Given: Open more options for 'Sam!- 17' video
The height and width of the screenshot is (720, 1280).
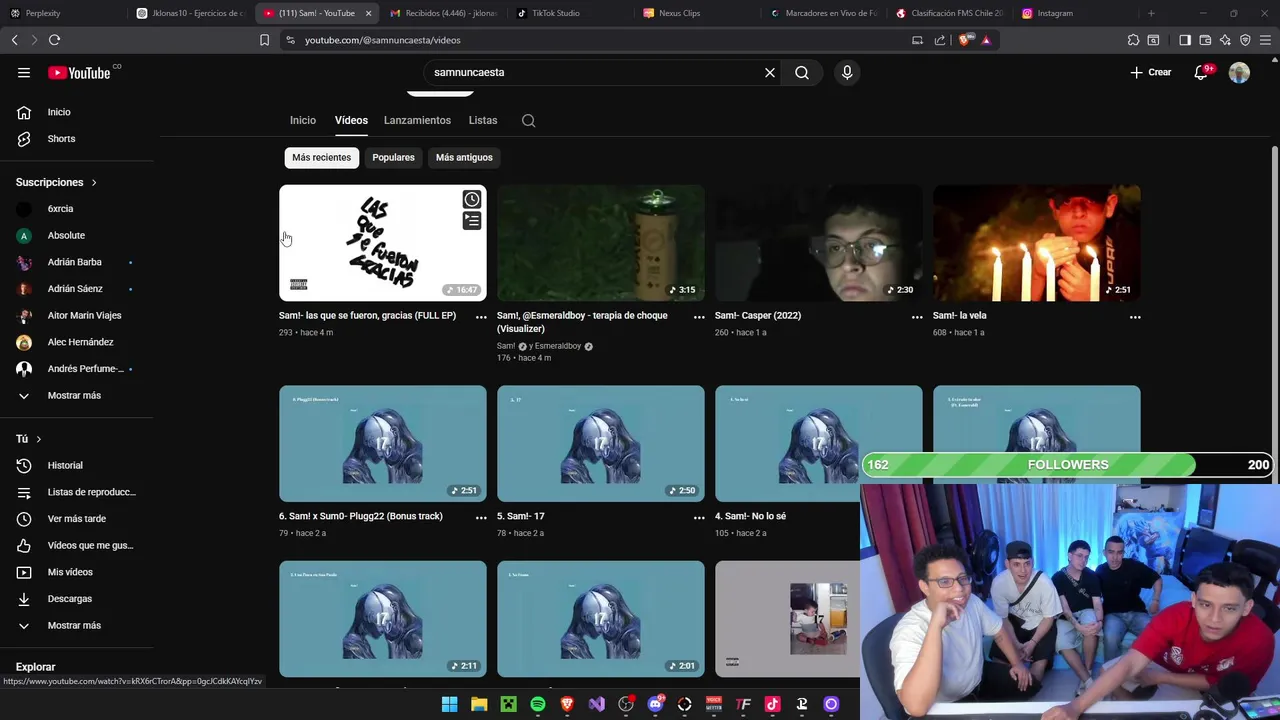Looking at the screenshot, I should 699,518.
